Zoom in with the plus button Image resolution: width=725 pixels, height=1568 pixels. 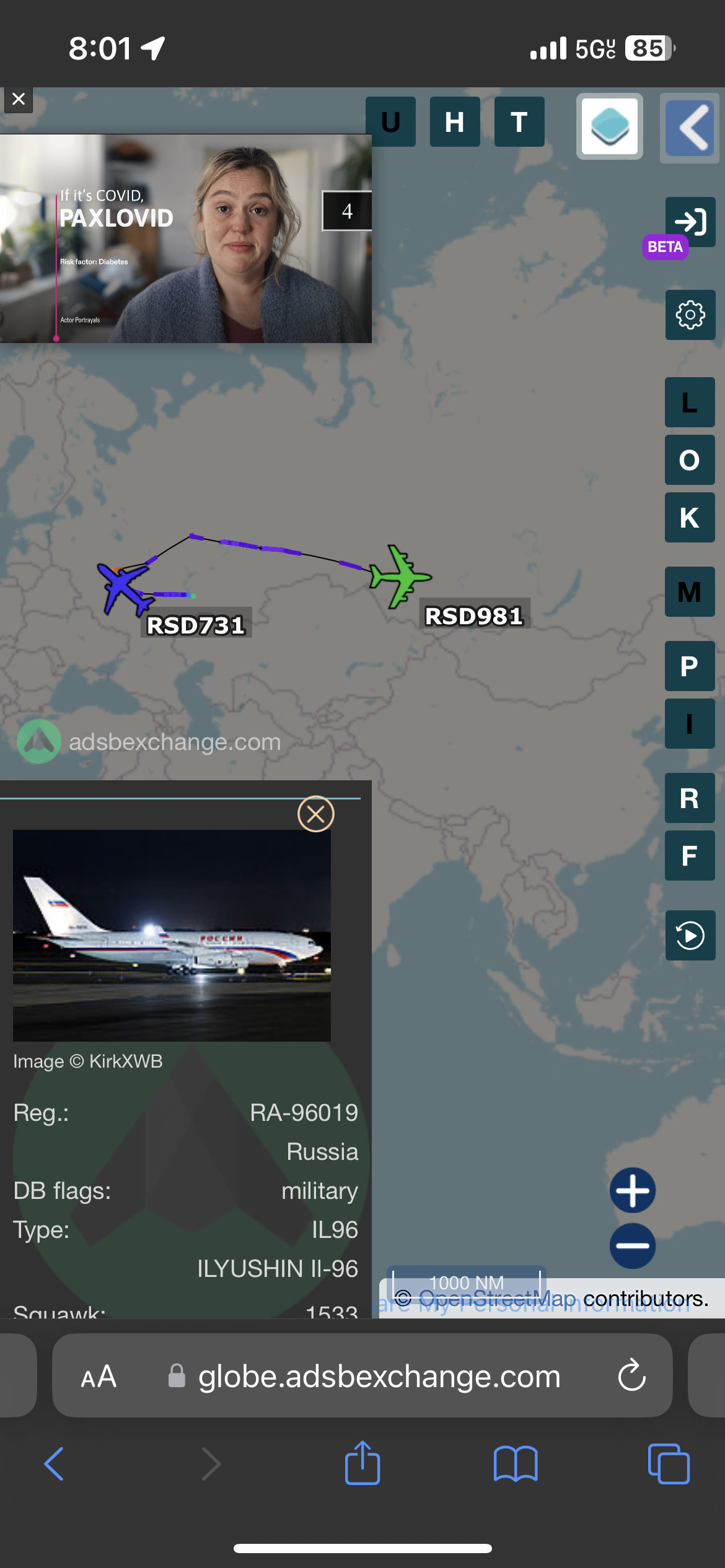pos(633,1190)
